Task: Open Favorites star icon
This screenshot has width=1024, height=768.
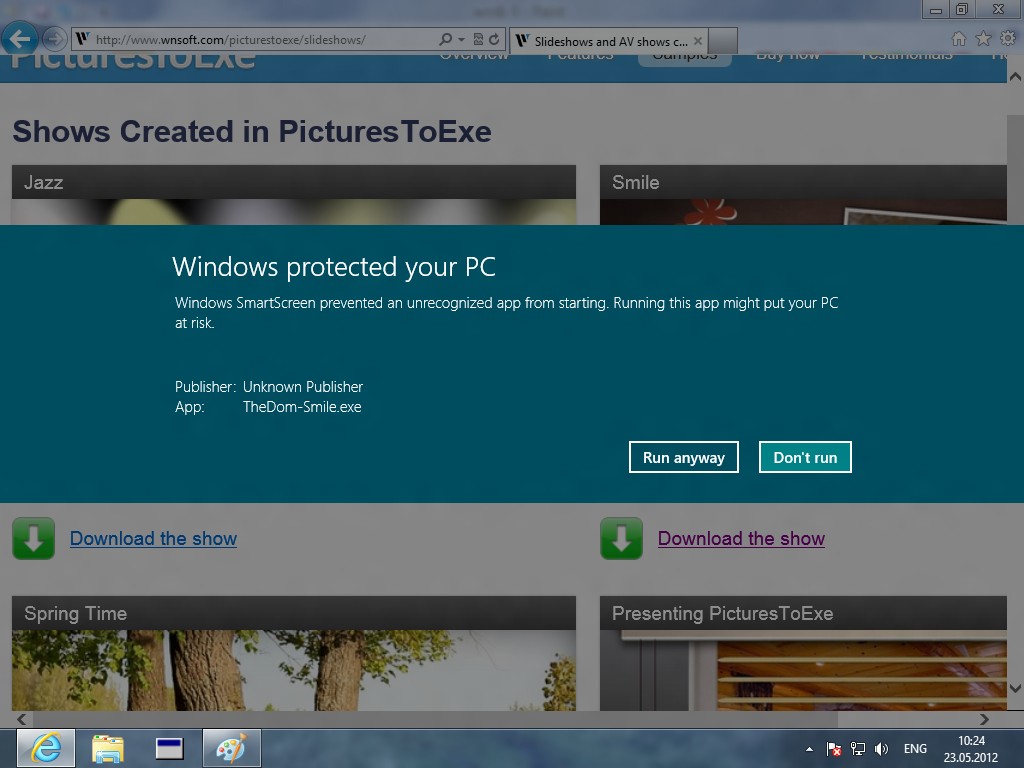Action: (983, 39)
